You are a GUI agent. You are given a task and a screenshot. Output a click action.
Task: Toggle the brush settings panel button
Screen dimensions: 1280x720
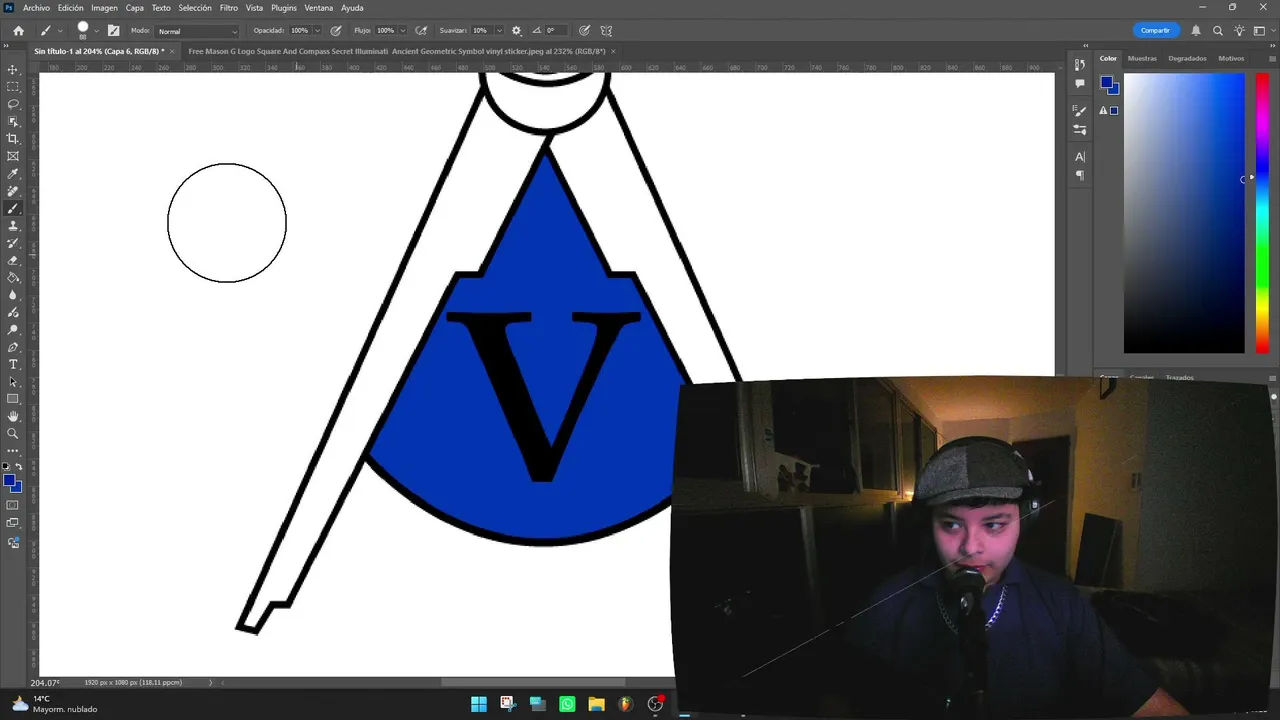click(113, 31)
